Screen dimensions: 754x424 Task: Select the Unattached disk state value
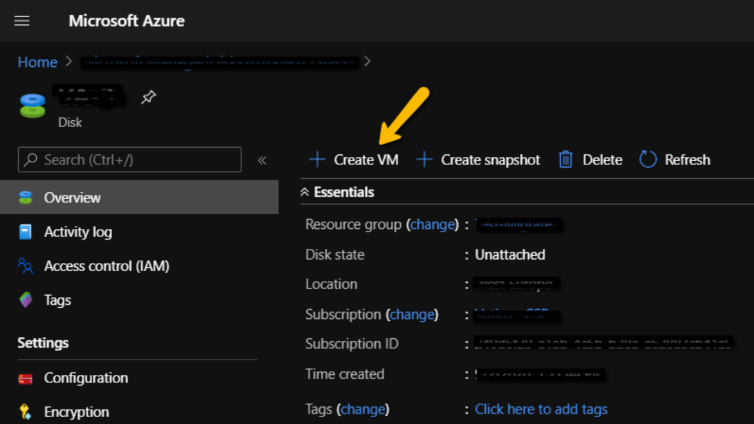tap(510, 255)
